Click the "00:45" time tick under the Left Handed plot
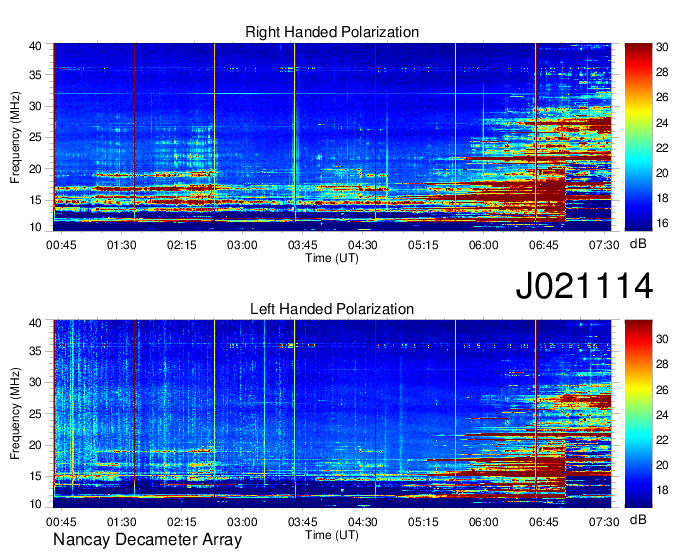This screenshot has height=552, width=680. pyautogui.click(x=61, y=522)
